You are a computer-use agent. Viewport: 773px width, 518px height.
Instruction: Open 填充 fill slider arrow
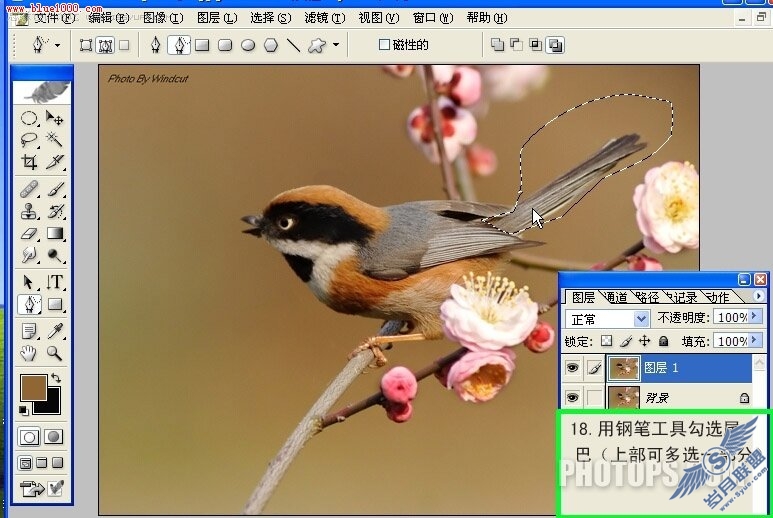coord(755,341)
